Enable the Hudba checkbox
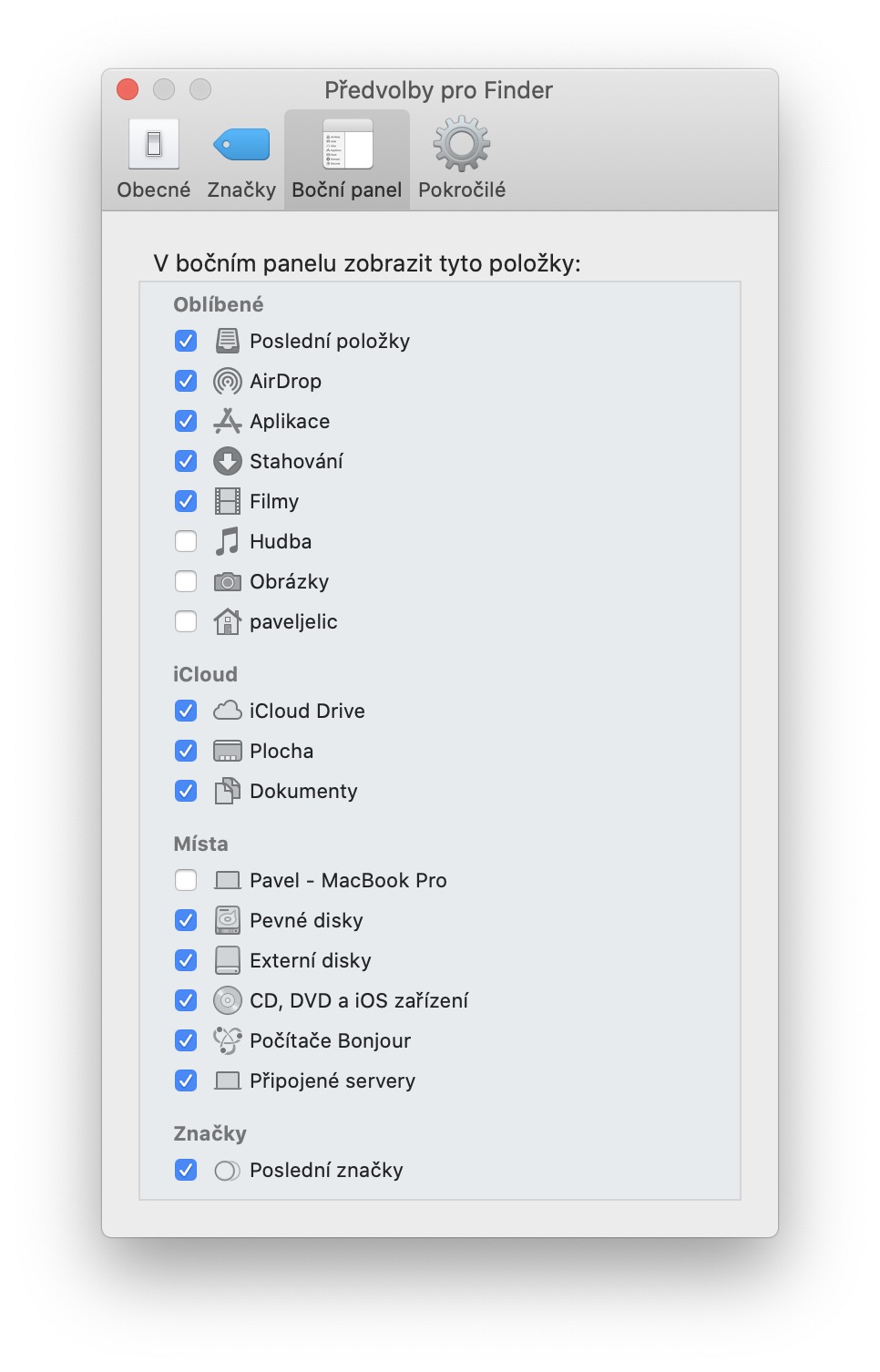Image resolution: width=880 pixels, height=1372 pixels. (x=186, y=541)
